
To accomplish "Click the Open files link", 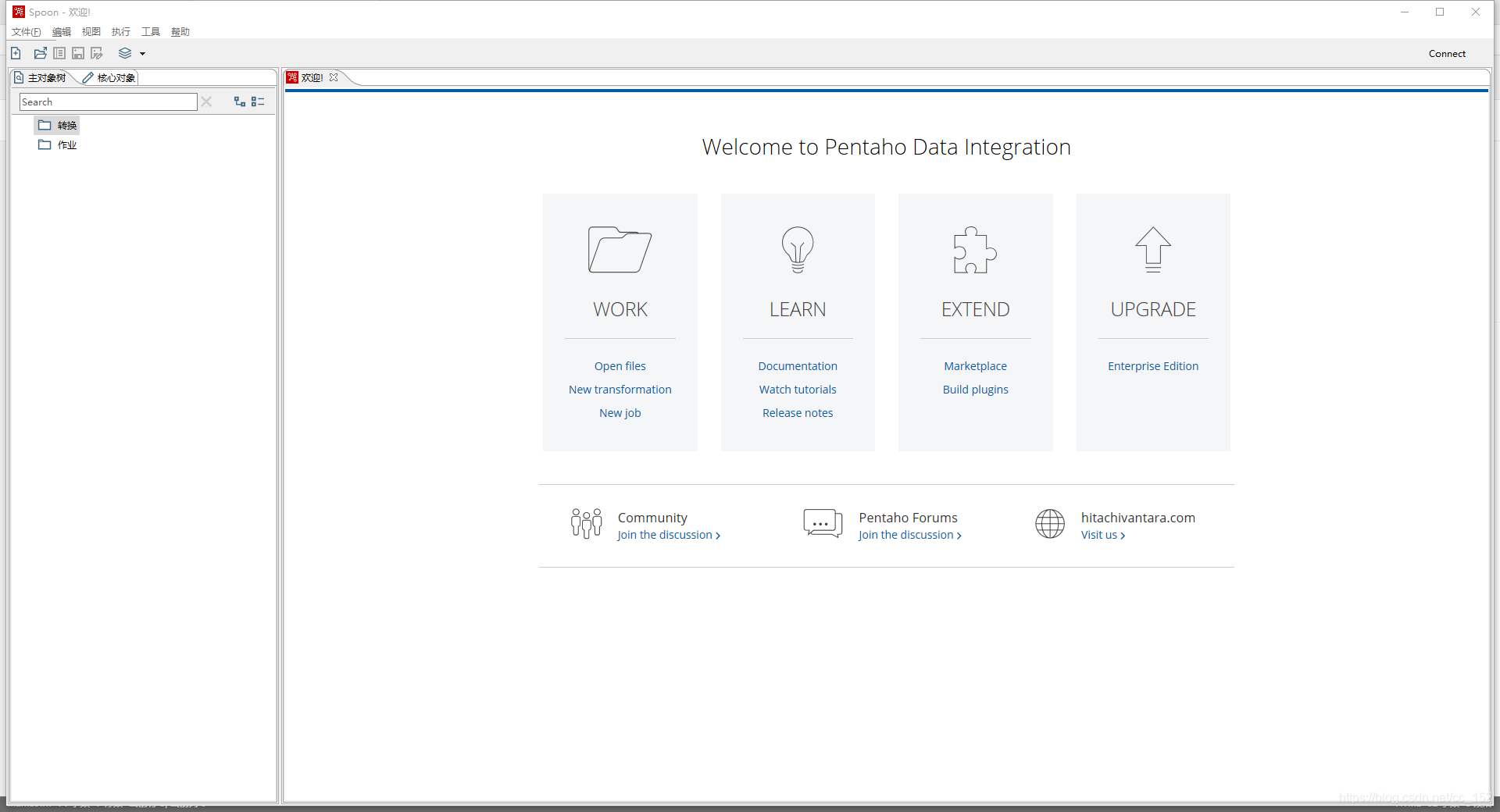I will point(620,366).
